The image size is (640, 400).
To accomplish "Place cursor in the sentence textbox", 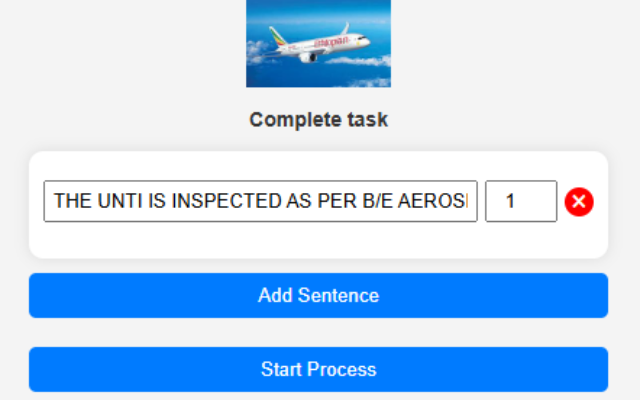I will [260, 201].
